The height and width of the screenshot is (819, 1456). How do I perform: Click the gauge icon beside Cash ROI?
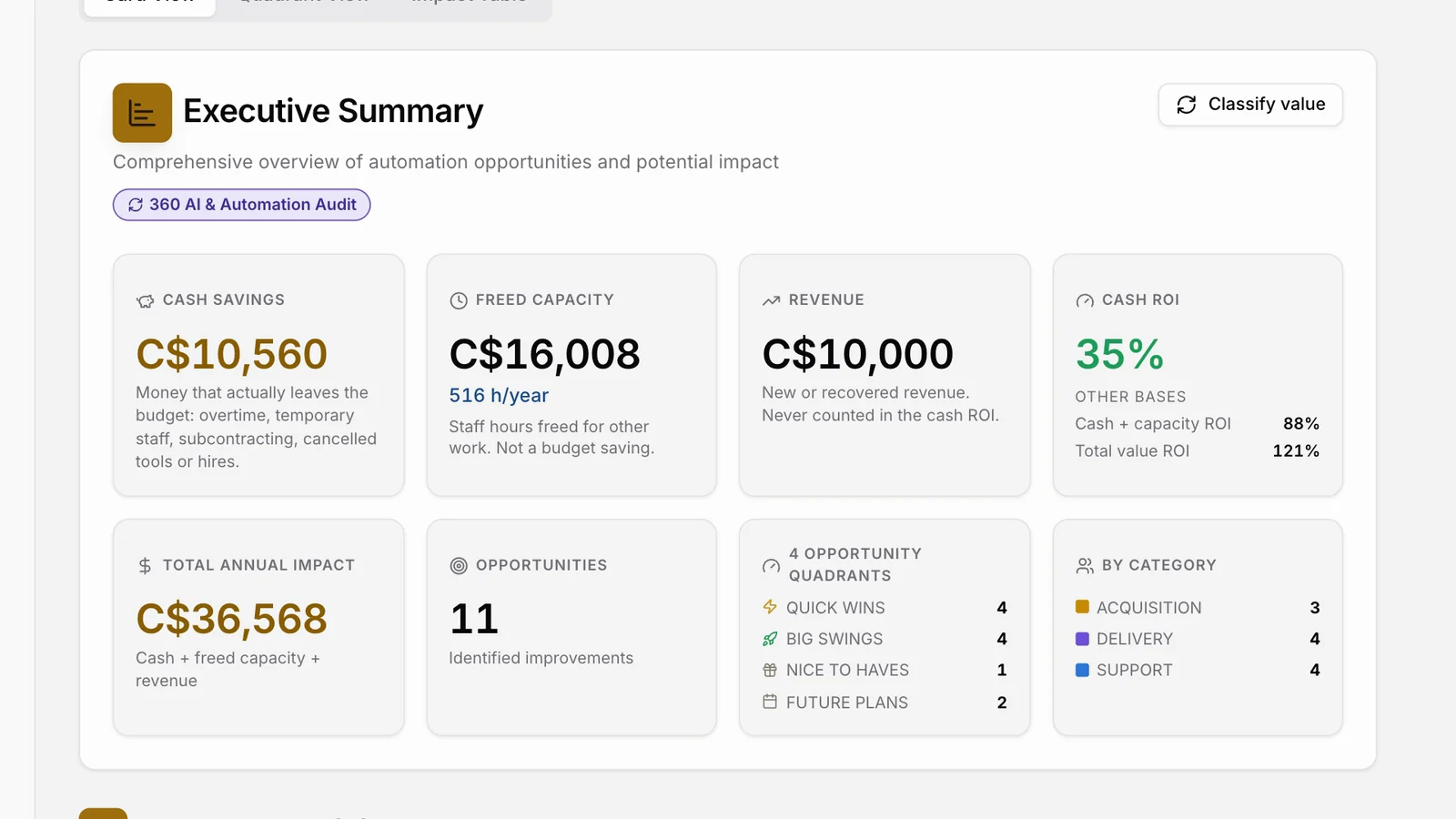pos(1085,300)
